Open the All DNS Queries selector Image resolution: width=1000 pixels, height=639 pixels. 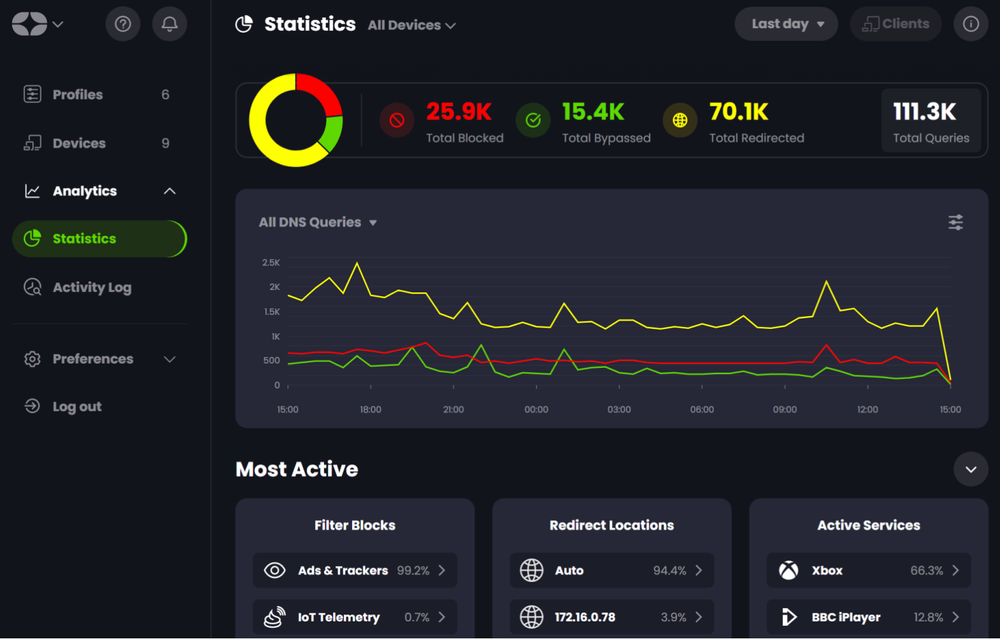click(318, 222)
